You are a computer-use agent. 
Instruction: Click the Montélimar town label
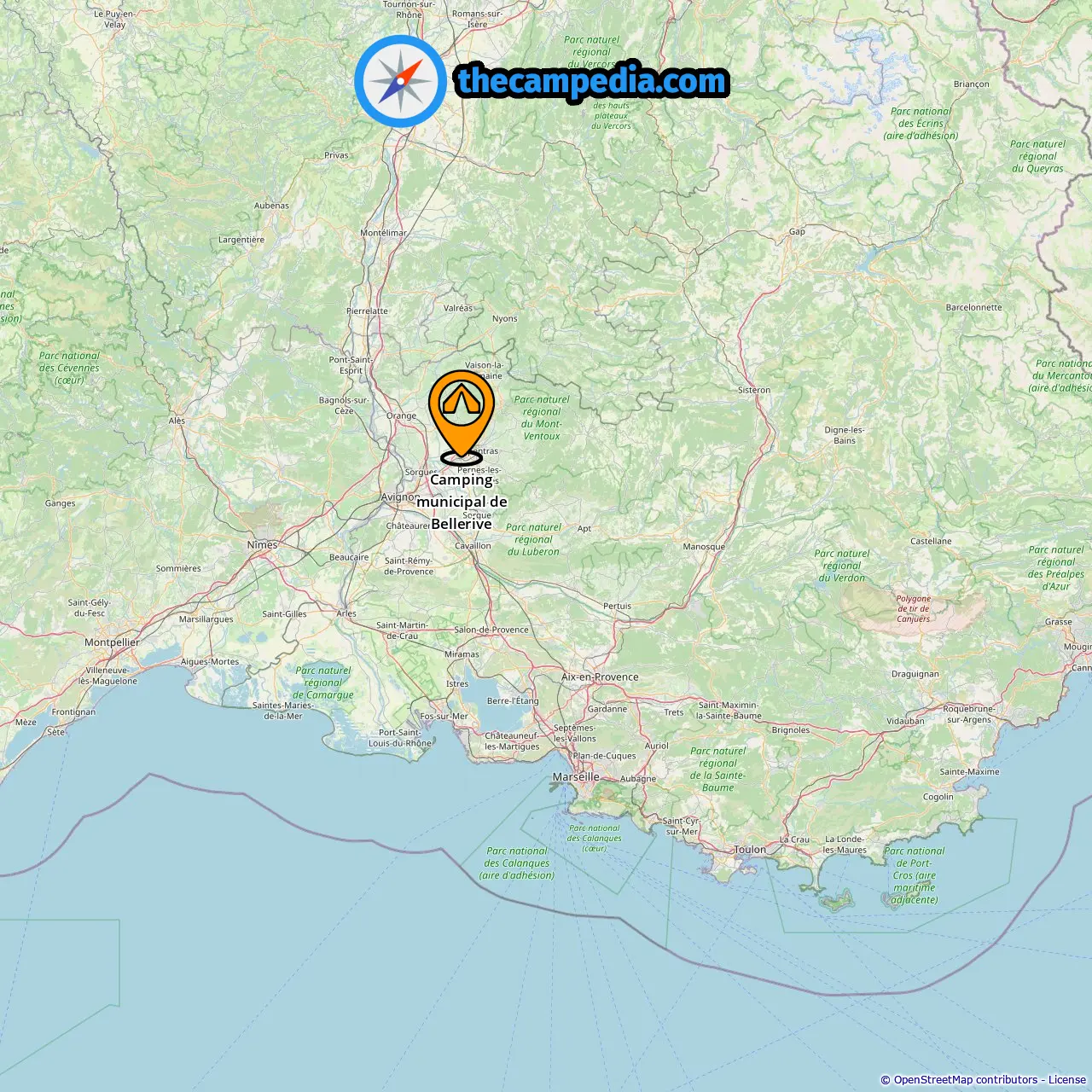point(383,233)
